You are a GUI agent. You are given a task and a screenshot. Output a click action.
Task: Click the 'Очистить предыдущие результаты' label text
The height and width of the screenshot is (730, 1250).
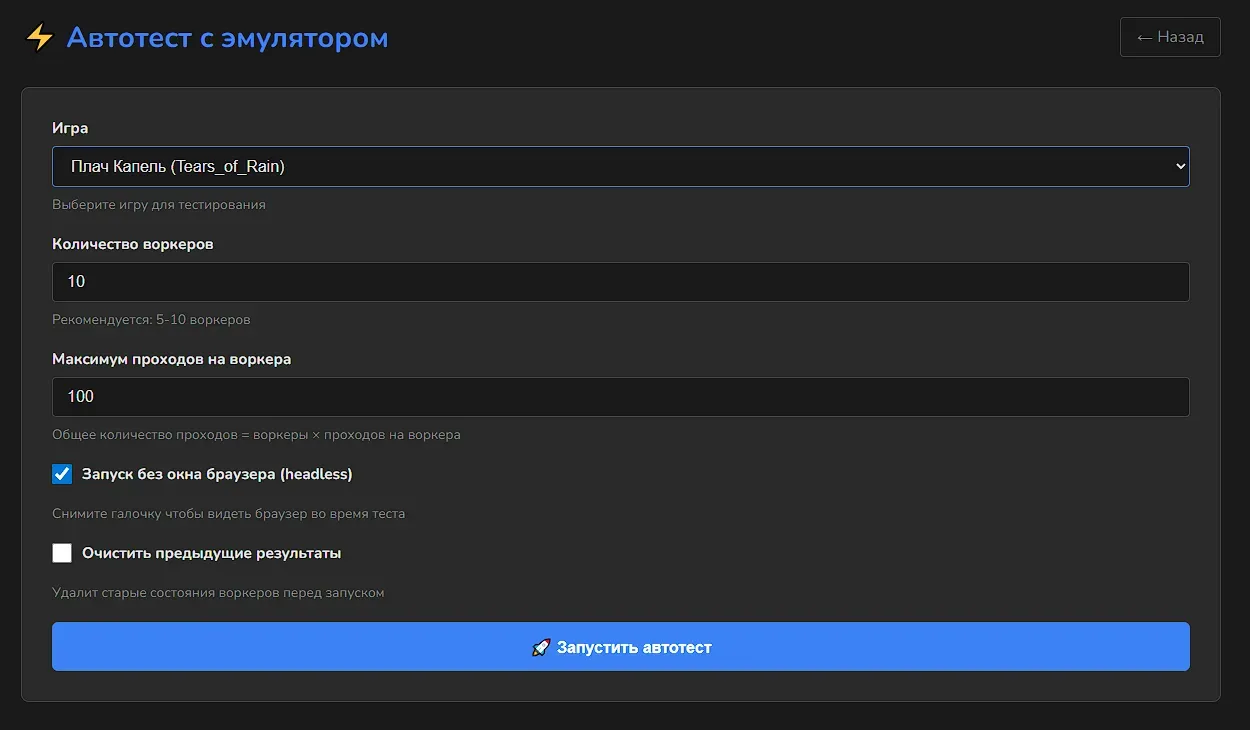(x=211, y=553)
